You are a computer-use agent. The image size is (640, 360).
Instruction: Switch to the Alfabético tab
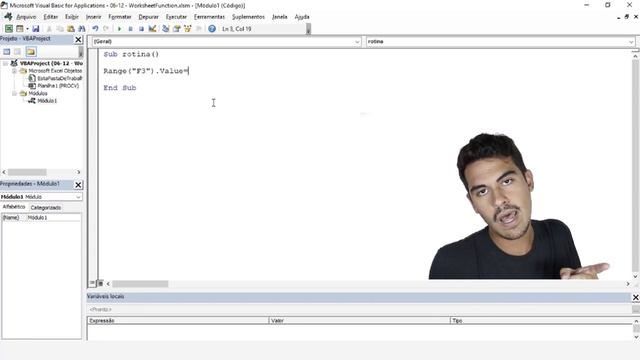click(14, 207)
